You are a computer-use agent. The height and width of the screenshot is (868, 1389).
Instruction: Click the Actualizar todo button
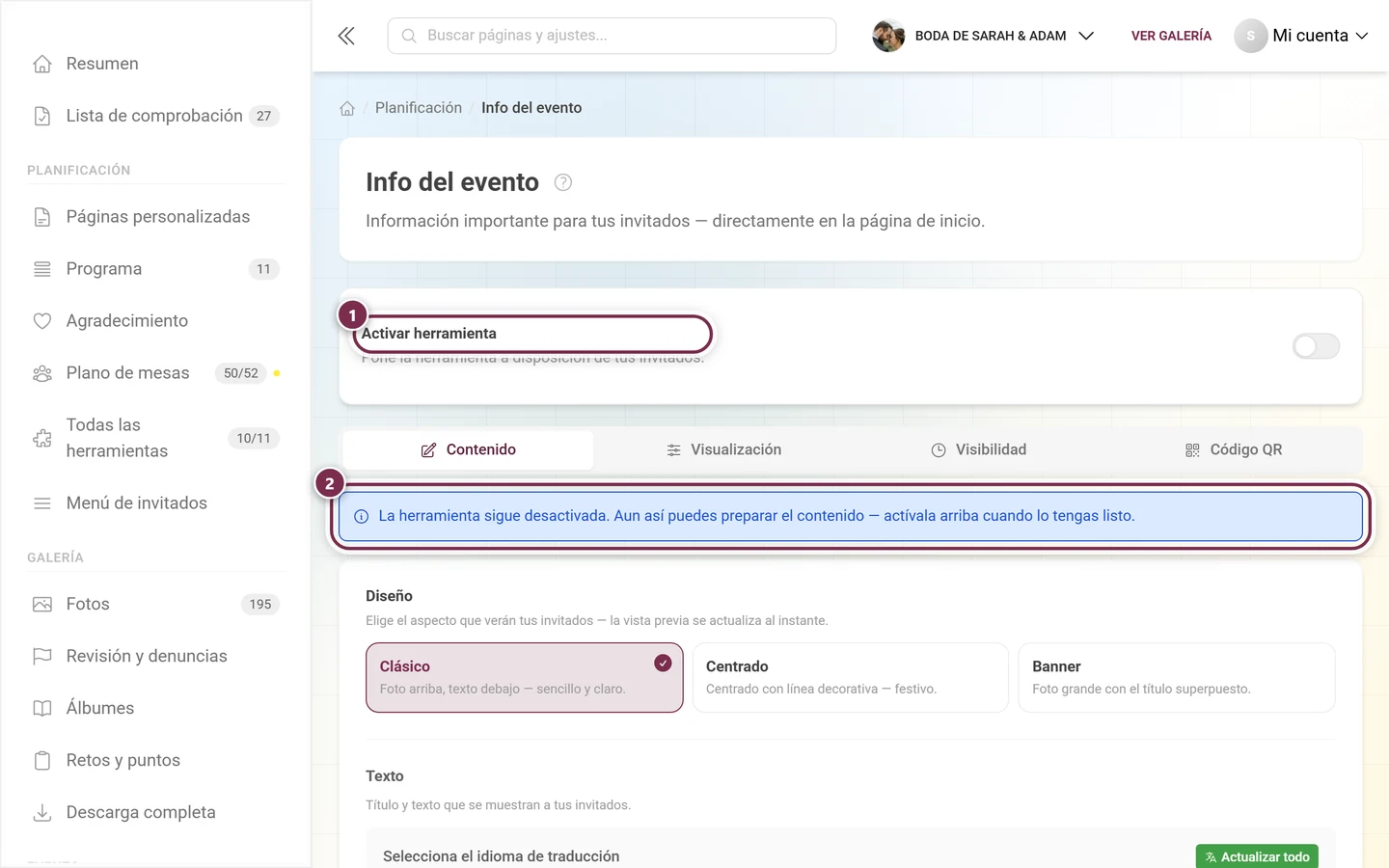[x=1257, y=856]
